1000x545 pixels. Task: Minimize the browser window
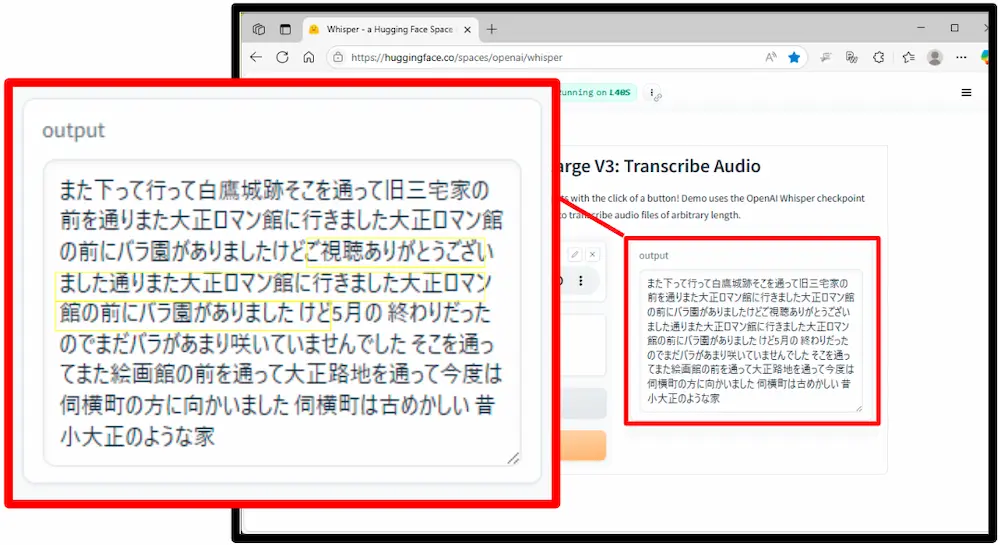pos(921,28)
